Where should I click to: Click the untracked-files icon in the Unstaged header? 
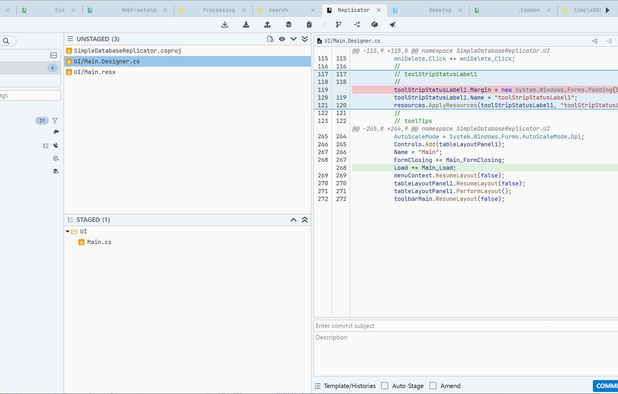pos(270,39)
